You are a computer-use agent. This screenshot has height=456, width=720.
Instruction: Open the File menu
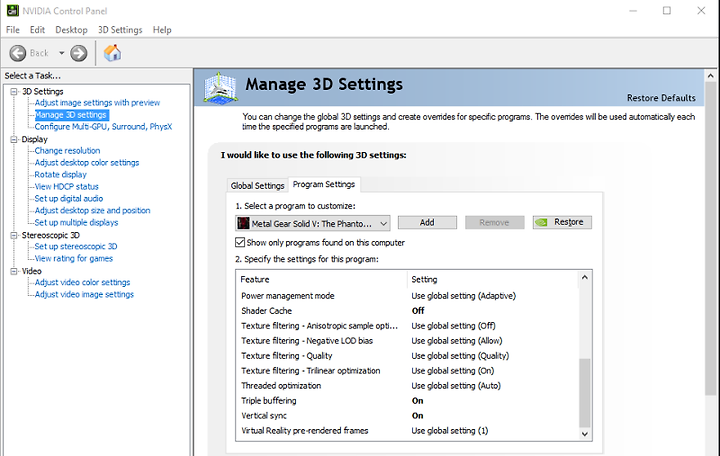pyautogui.click(x=13, y=30)
